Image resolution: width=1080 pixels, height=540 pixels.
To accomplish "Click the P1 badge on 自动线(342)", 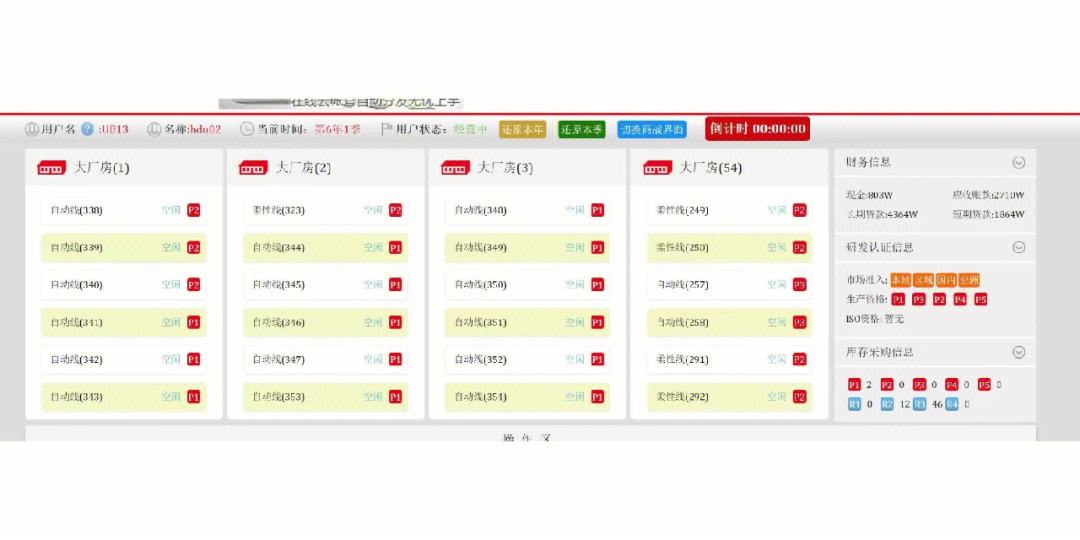I will [x=194, y=360].
